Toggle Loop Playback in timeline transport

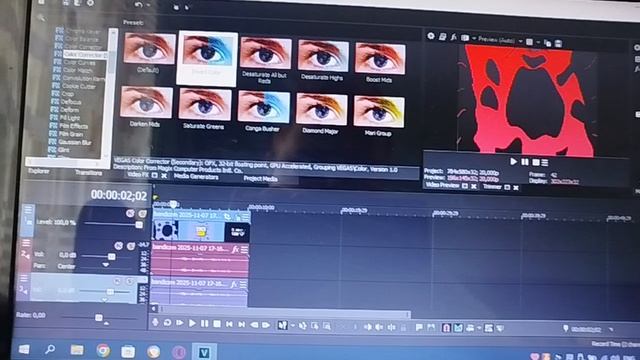(x=167, y=322)
